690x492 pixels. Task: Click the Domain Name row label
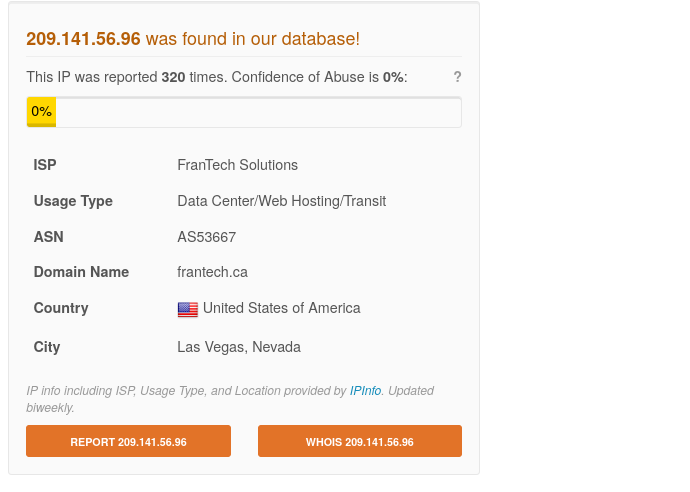click(81, 272)
